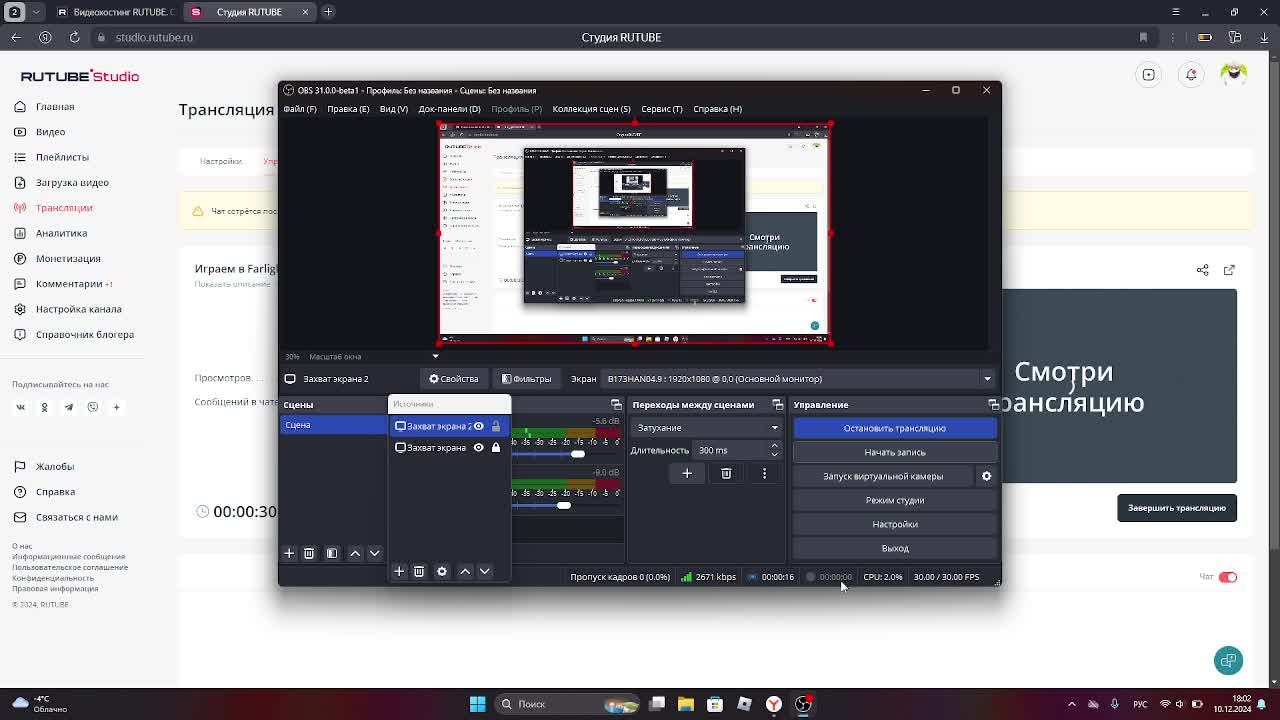Open OBS Настройки button
This screenshot has height=720, width=1280.
[895, 524]
